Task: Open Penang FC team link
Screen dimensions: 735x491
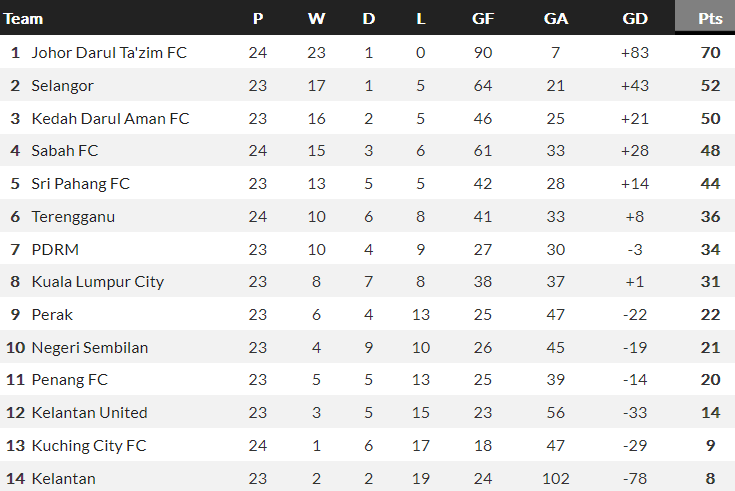Action: click(70, 380)
